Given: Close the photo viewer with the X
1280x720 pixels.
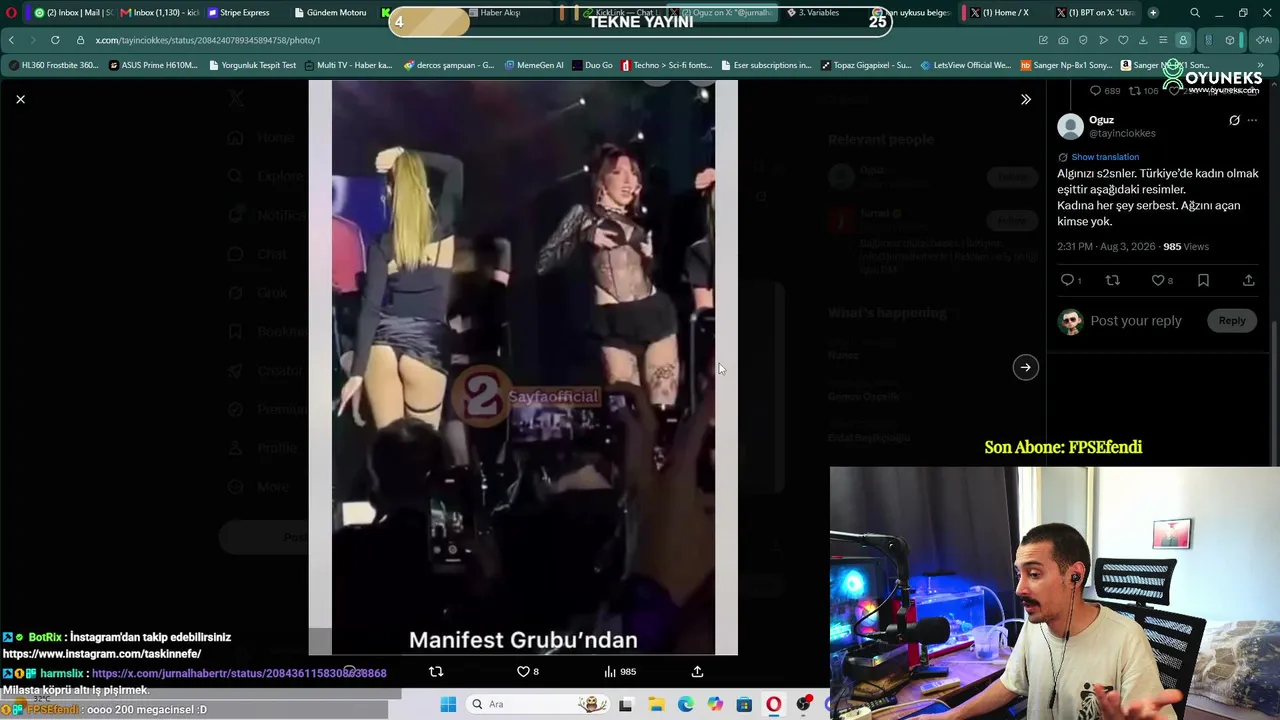Looking at the screenshot, I should click(20, 99).
